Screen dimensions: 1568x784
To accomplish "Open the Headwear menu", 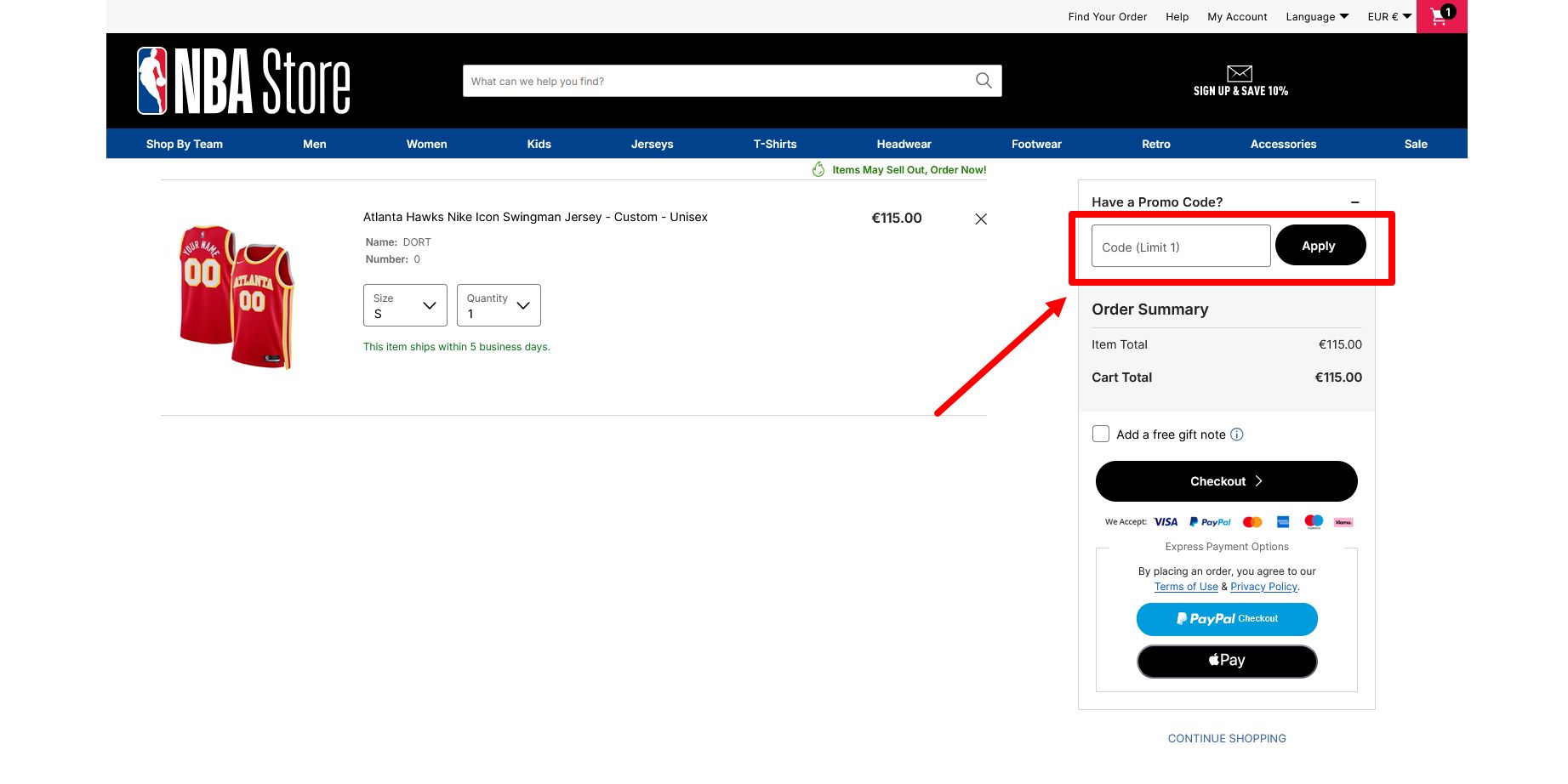I will pyautogui.click(x=904, y=144).
